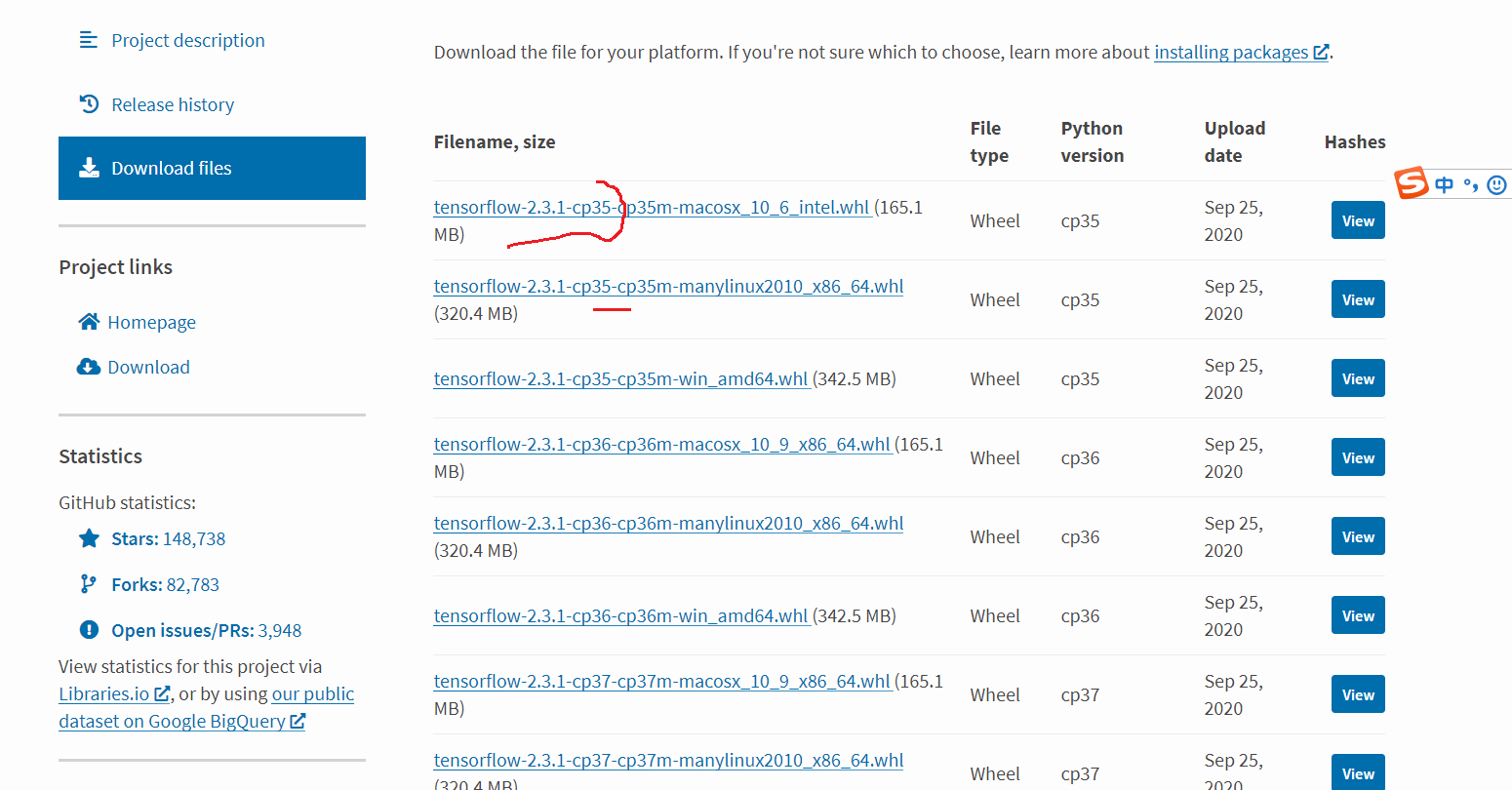This screenshot has width=1512, height=790.
Task: Open the Project description tab
Action: [188, 40]
